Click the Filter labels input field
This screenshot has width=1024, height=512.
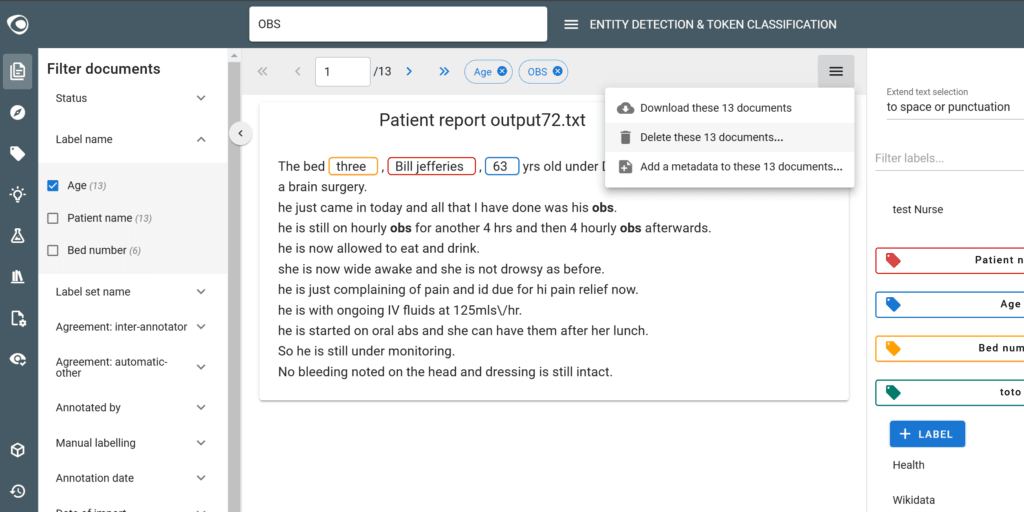950,159
